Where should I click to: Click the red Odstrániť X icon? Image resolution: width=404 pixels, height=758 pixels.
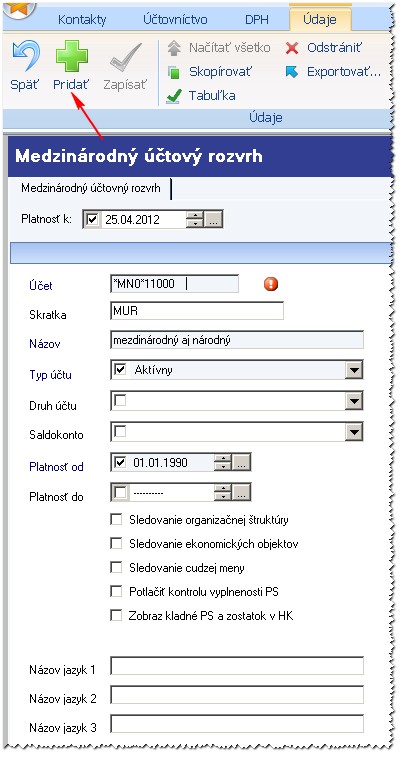click(x=292, y=48)
